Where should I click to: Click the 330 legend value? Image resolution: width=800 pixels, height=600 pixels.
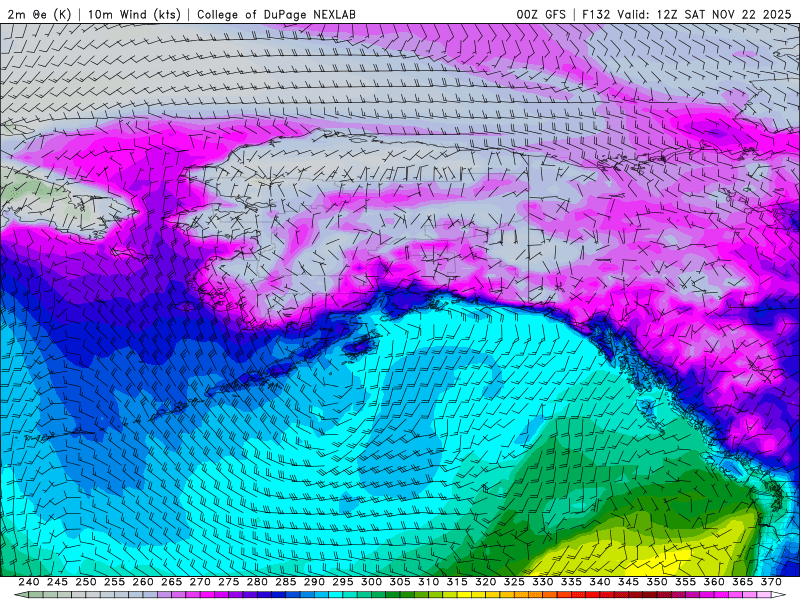click(543, 582)
